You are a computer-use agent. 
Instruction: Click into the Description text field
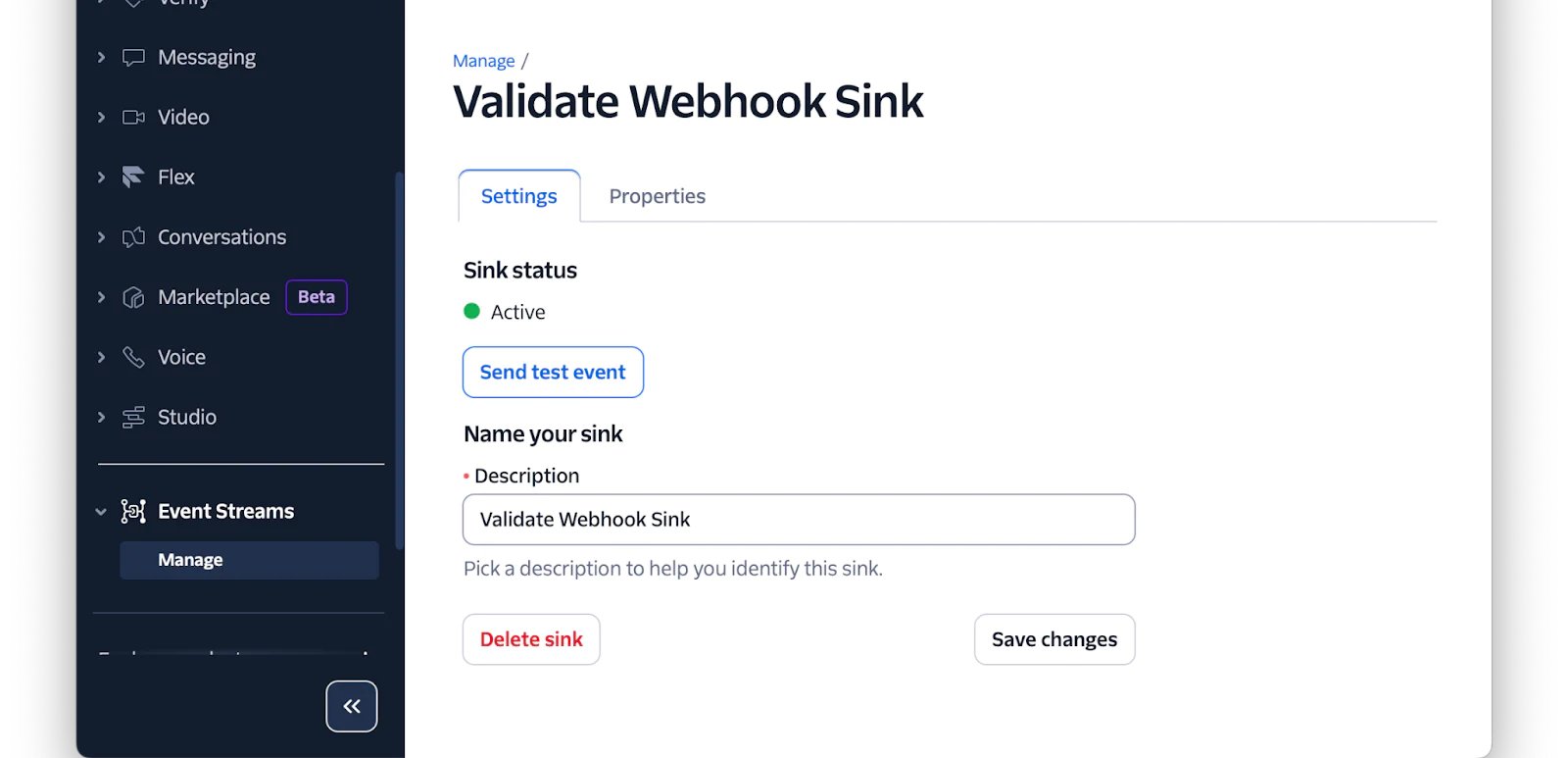(798, 520)
